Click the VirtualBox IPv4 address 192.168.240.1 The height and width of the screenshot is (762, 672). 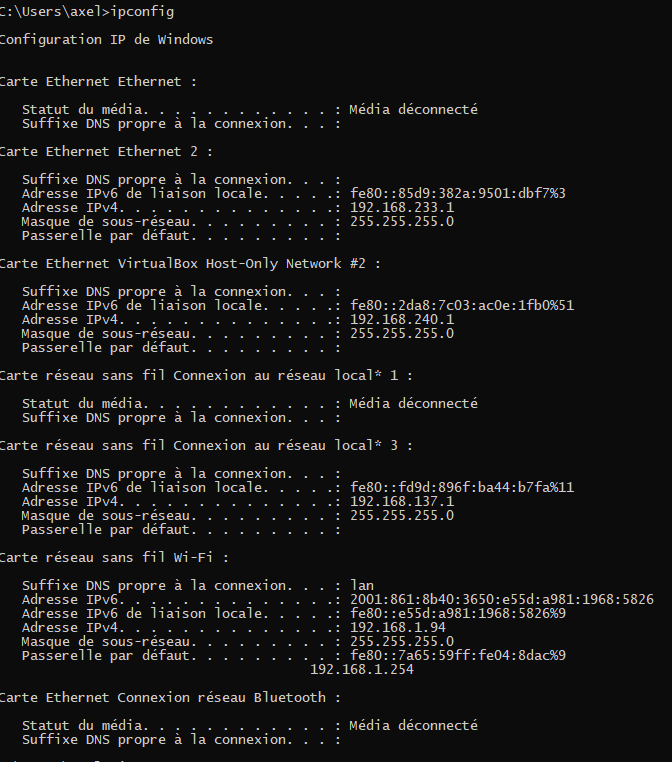point(402,319)
